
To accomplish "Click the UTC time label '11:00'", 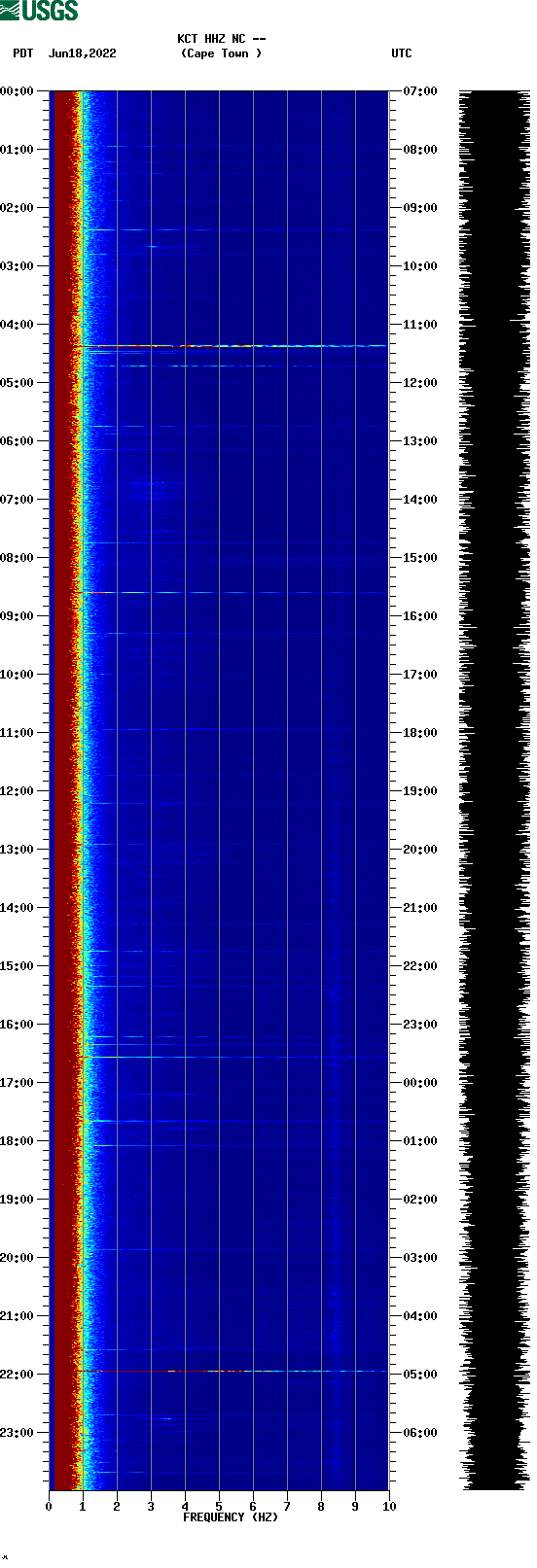I will click(x=420, y=325).
